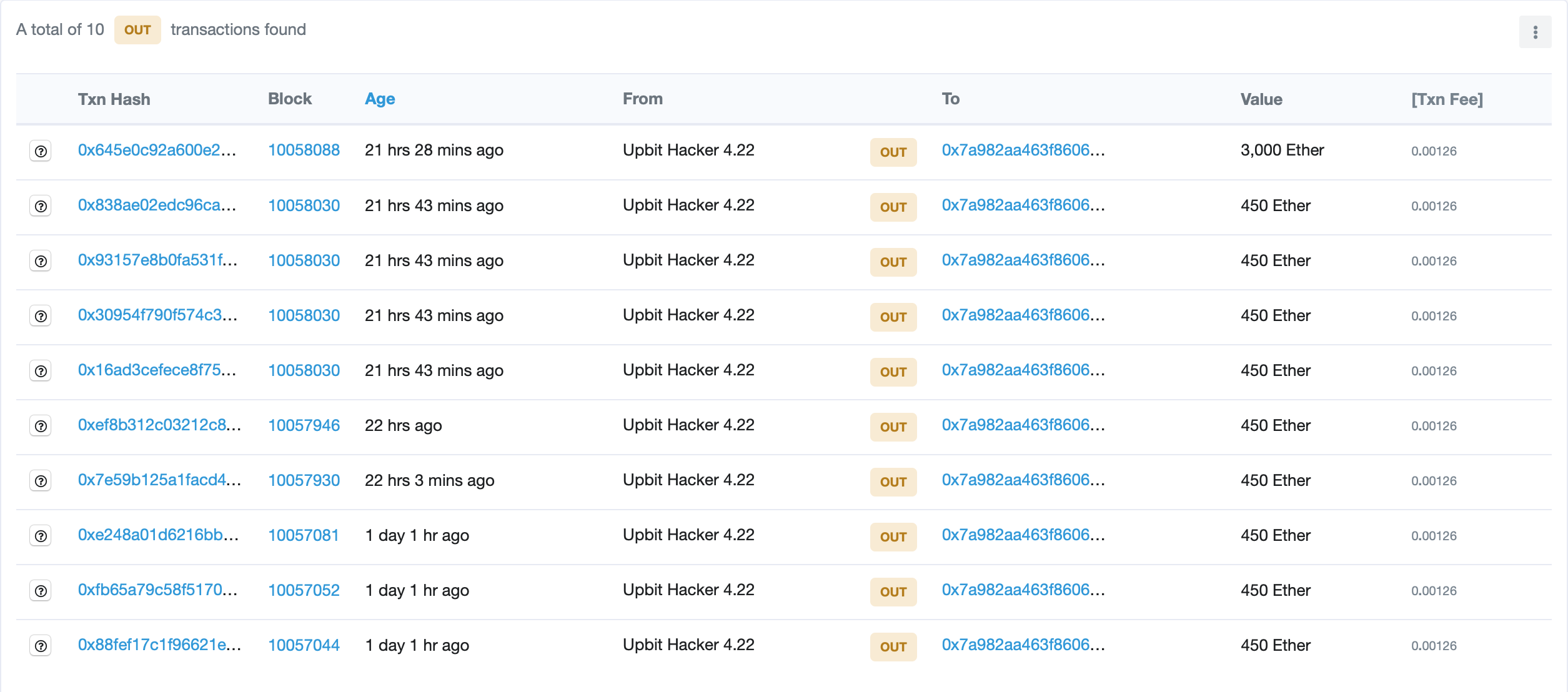Toggle the Txn Fee column header
Image resolution: width=1568 pixels, height=692 pixels.
[x=1446, y=99]
